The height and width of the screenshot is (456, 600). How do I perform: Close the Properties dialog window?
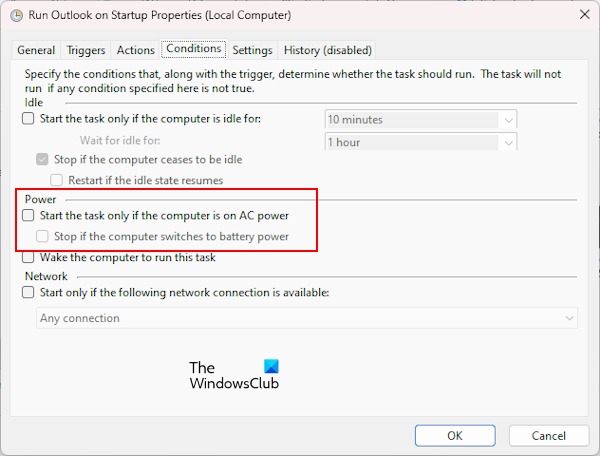[x=582, y=15]
